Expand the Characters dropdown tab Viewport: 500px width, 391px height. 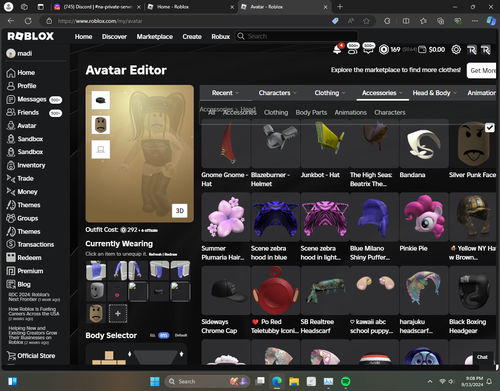(x=277, y=93)
